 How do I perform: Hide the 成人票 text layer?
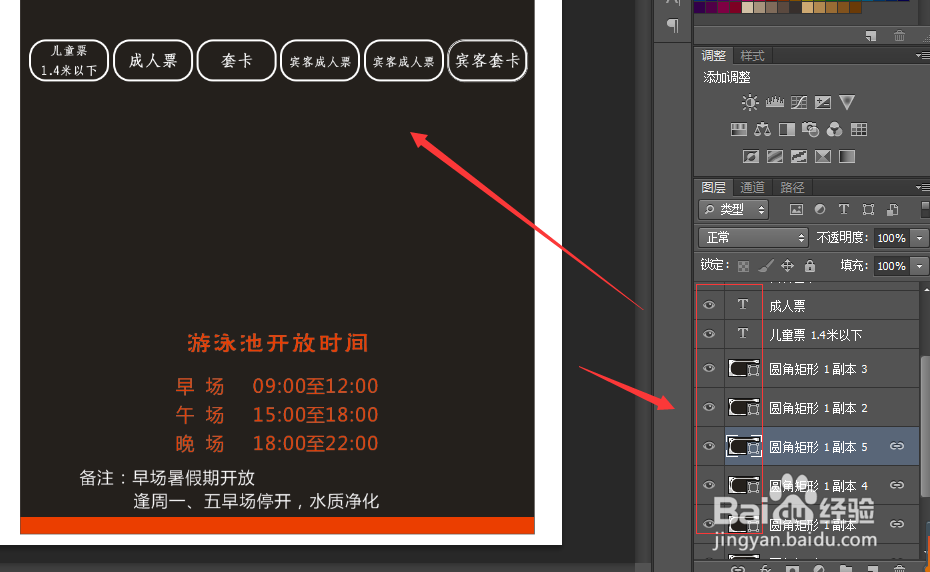(x=709, y=305)
